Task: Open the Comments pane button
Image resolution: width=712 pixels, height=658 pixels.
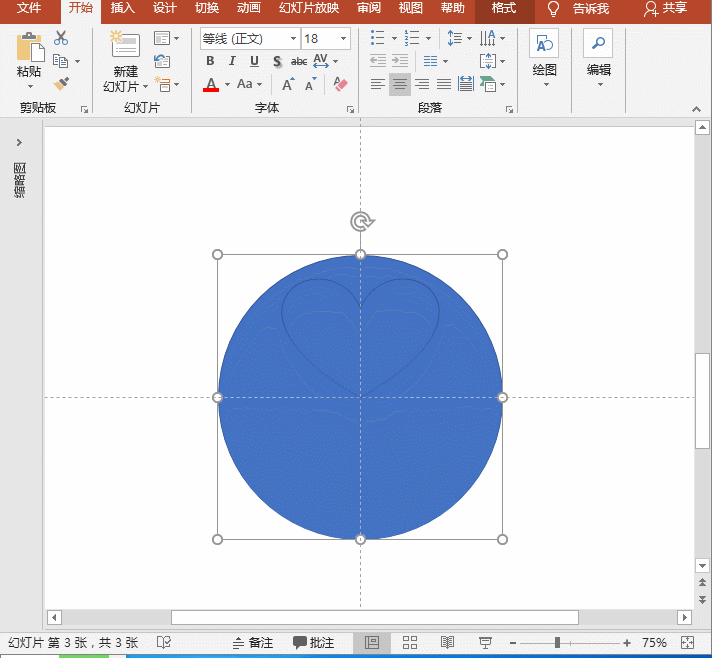Action: [313, 643]
